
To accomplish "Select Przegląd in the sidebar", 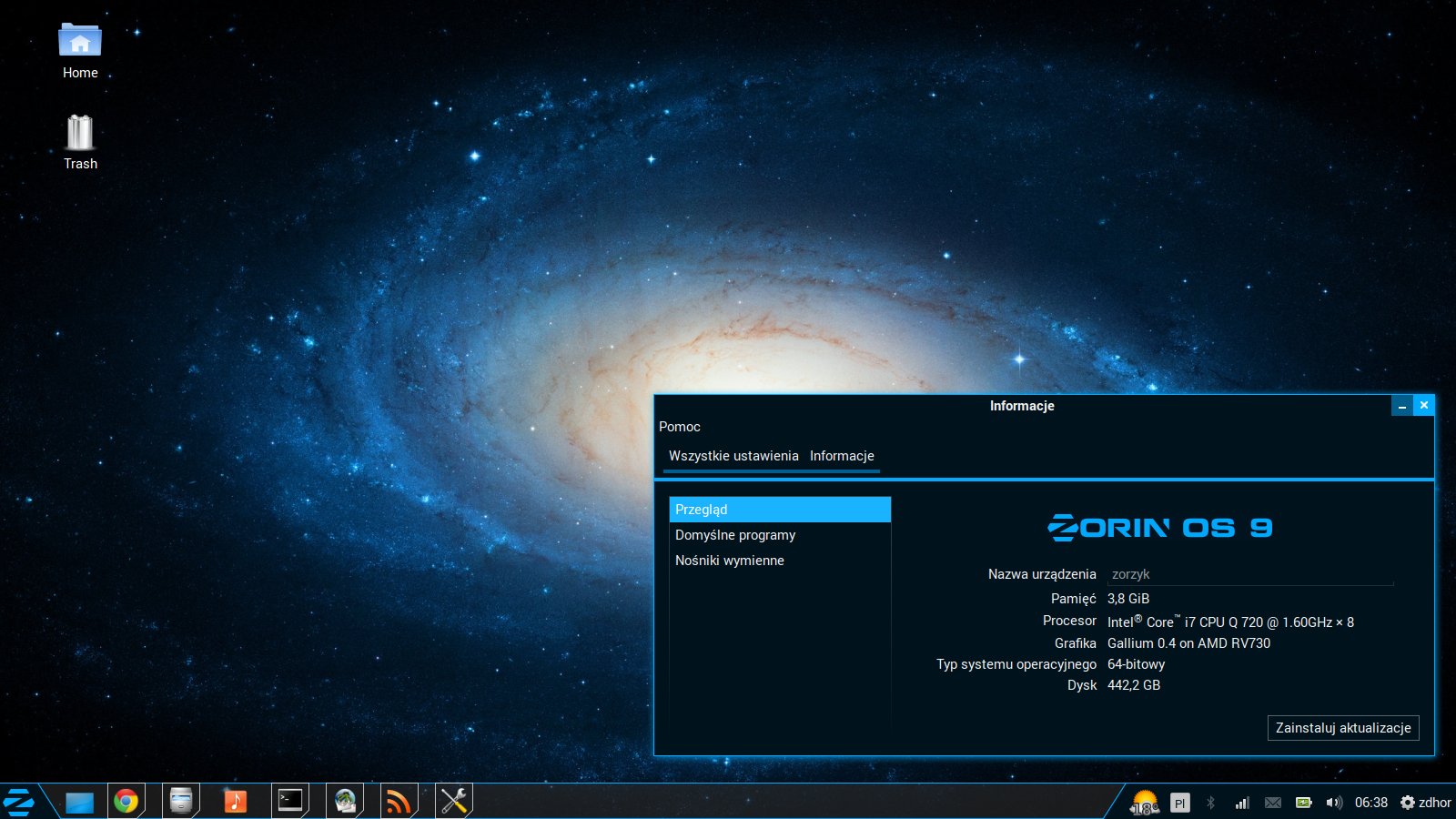I will 780,510.
